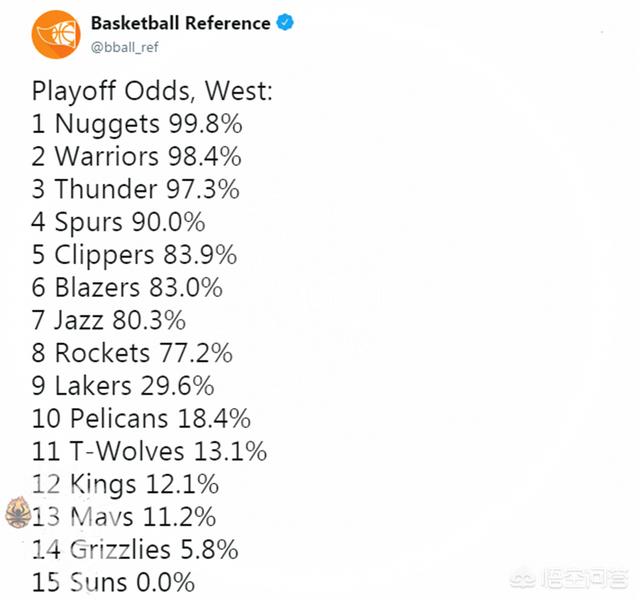Screen dimensions: 640x600
Task: Open the @bball_ref handle link
Action: tap(124, 47)
